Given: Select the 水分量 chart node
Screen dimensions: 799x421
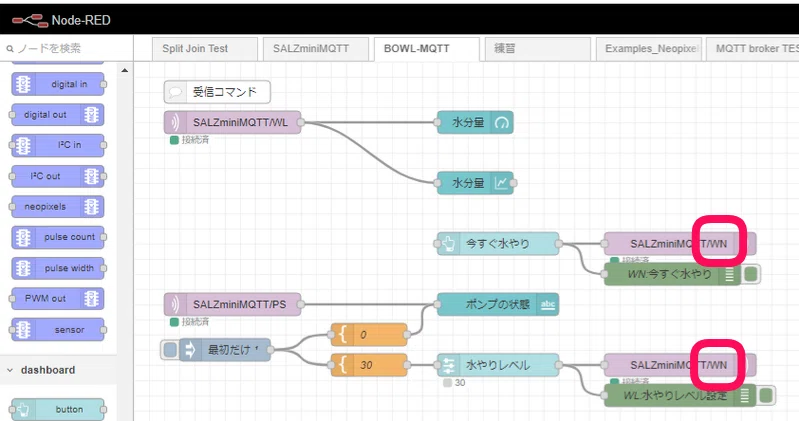Looking at the screenshot, I should (x=475, y=183).
